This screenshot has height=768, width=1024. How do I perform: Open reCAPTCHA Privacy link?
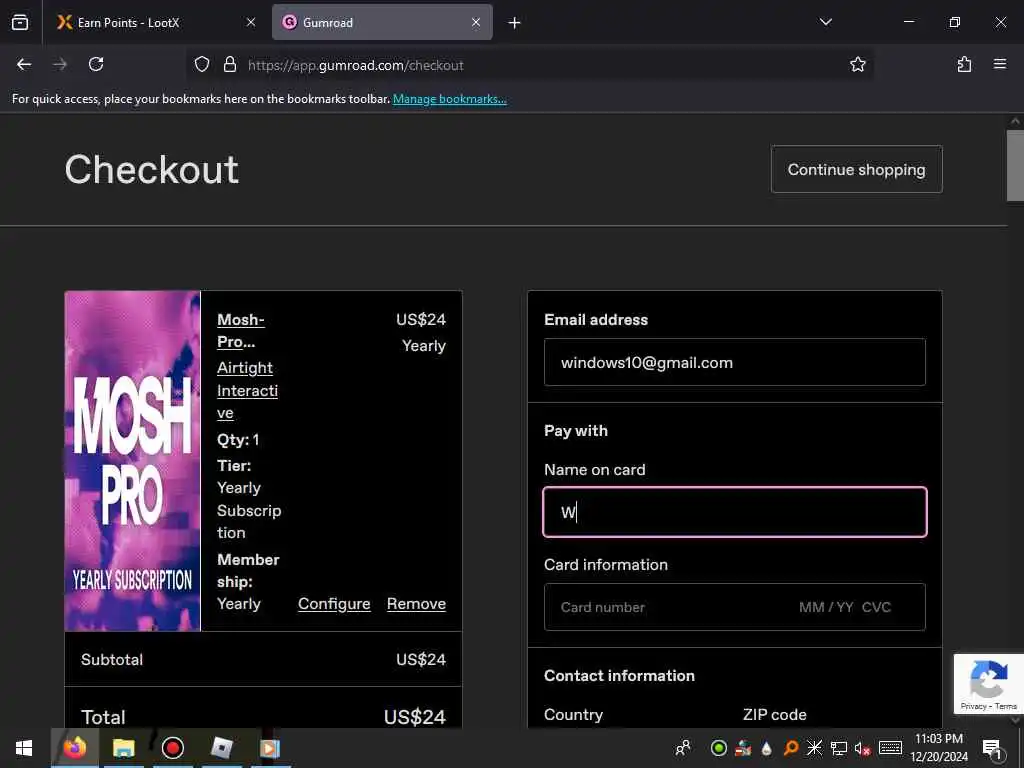click(x=973, y=706)
